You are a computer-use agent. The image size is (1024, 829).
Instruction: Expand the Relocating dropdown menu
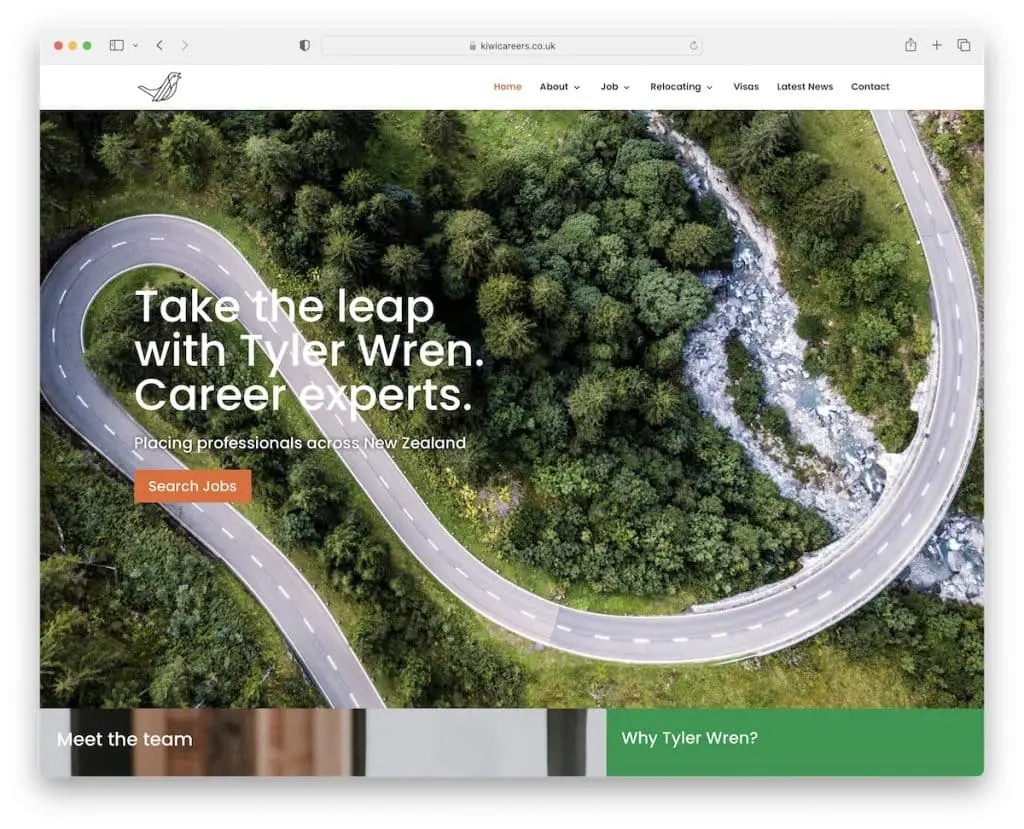click(x=681, y=87)
